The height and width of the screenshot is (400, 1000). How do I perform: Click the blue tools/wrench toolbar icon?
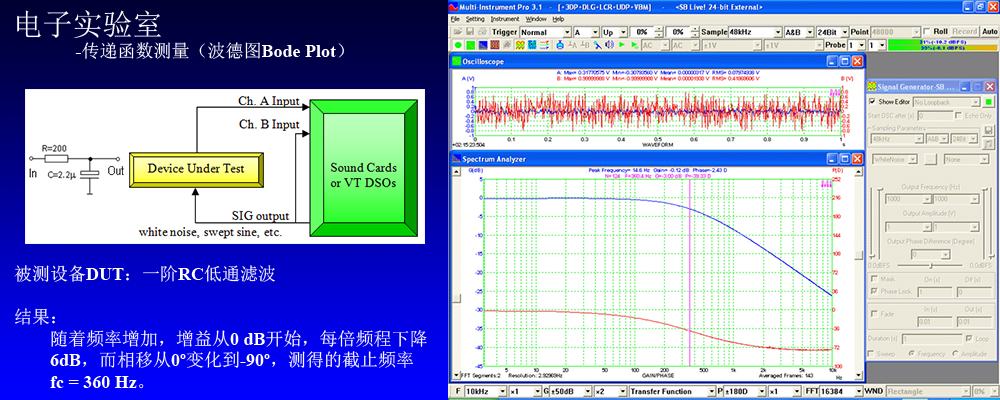click(598, 45)
